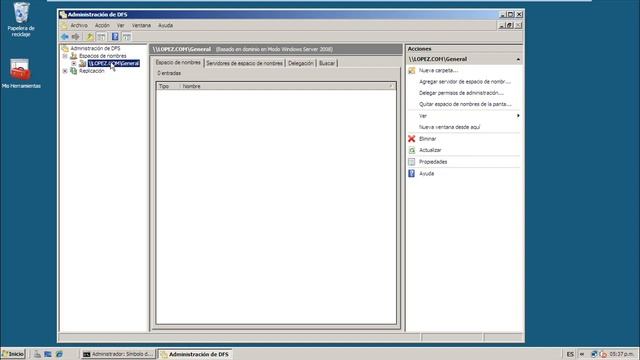Open the Mis Herramientas desktop icon
This screenshot has width=640, height=360.
tap(21, 73)
